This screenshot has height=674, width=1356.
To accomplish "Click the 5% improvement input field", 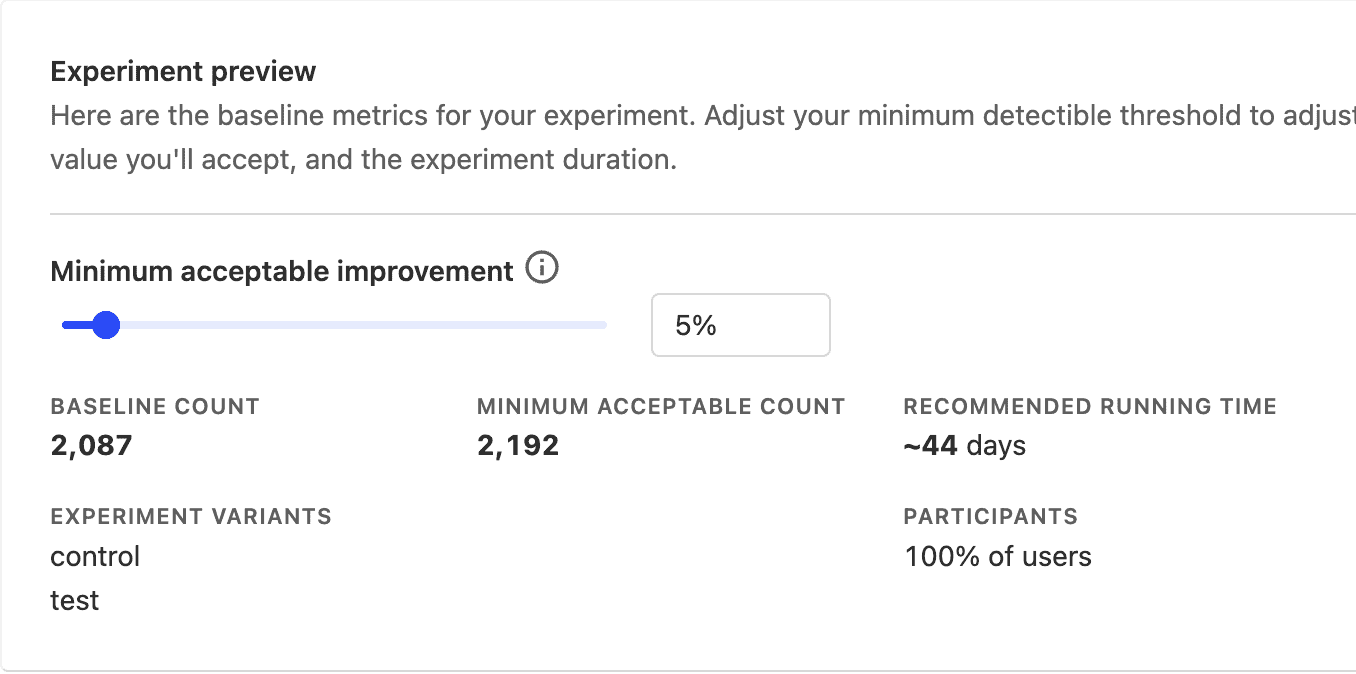I will tap(740, 325).
